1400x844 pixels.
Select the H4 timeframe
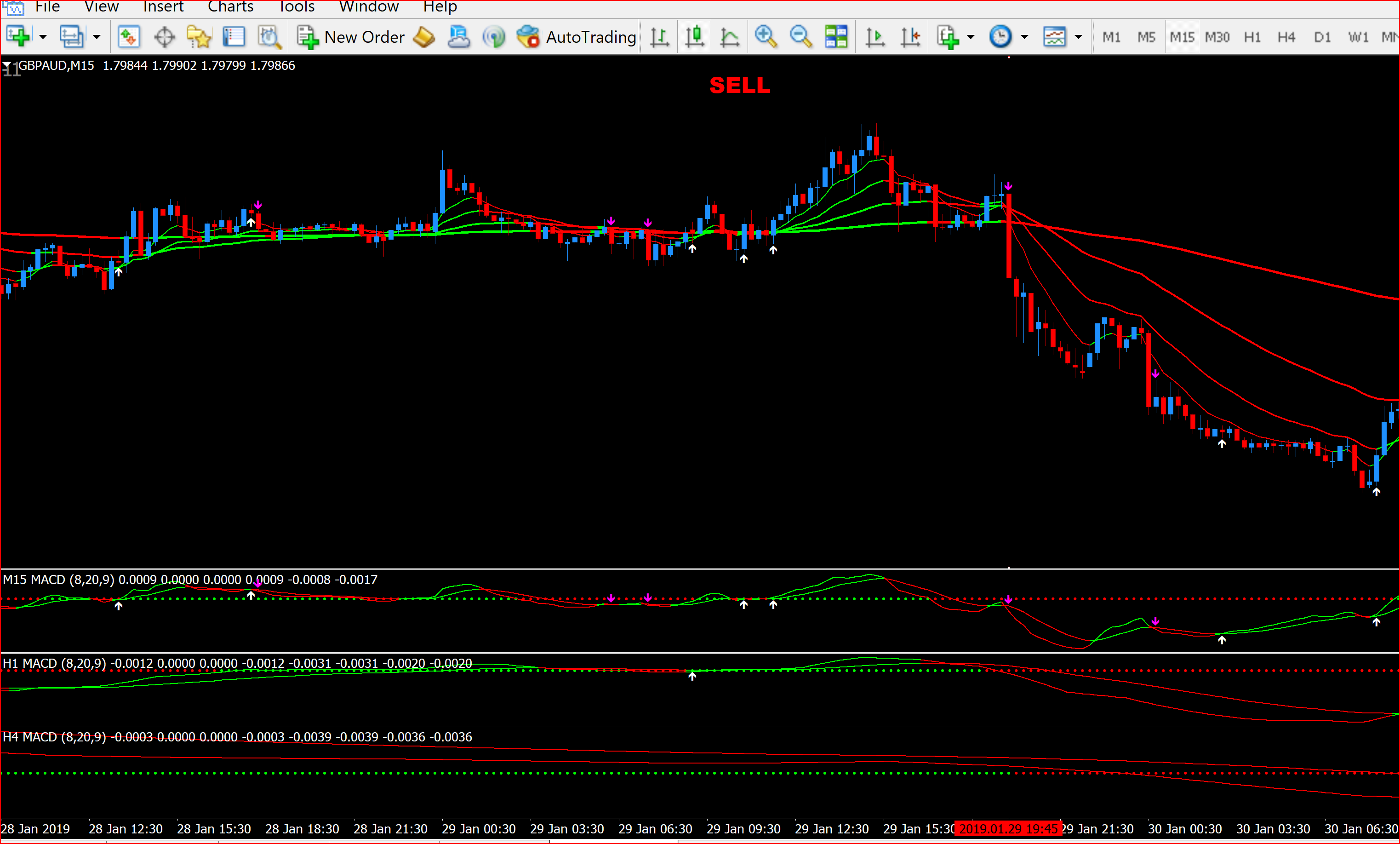coord(1286,38)
